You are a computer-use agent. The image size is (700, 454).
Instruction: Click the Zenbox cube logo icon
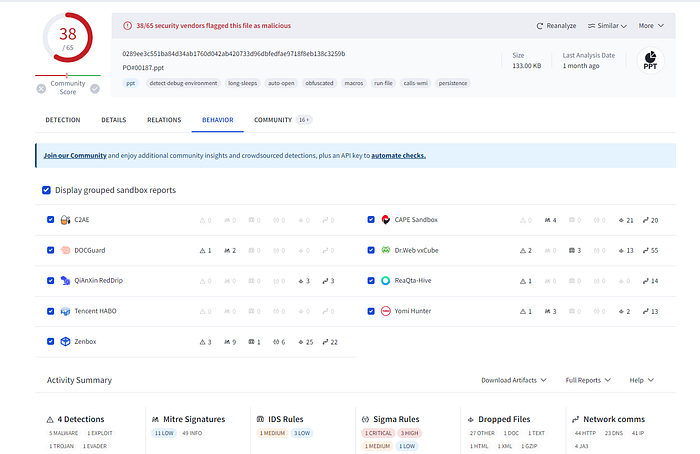65,342
